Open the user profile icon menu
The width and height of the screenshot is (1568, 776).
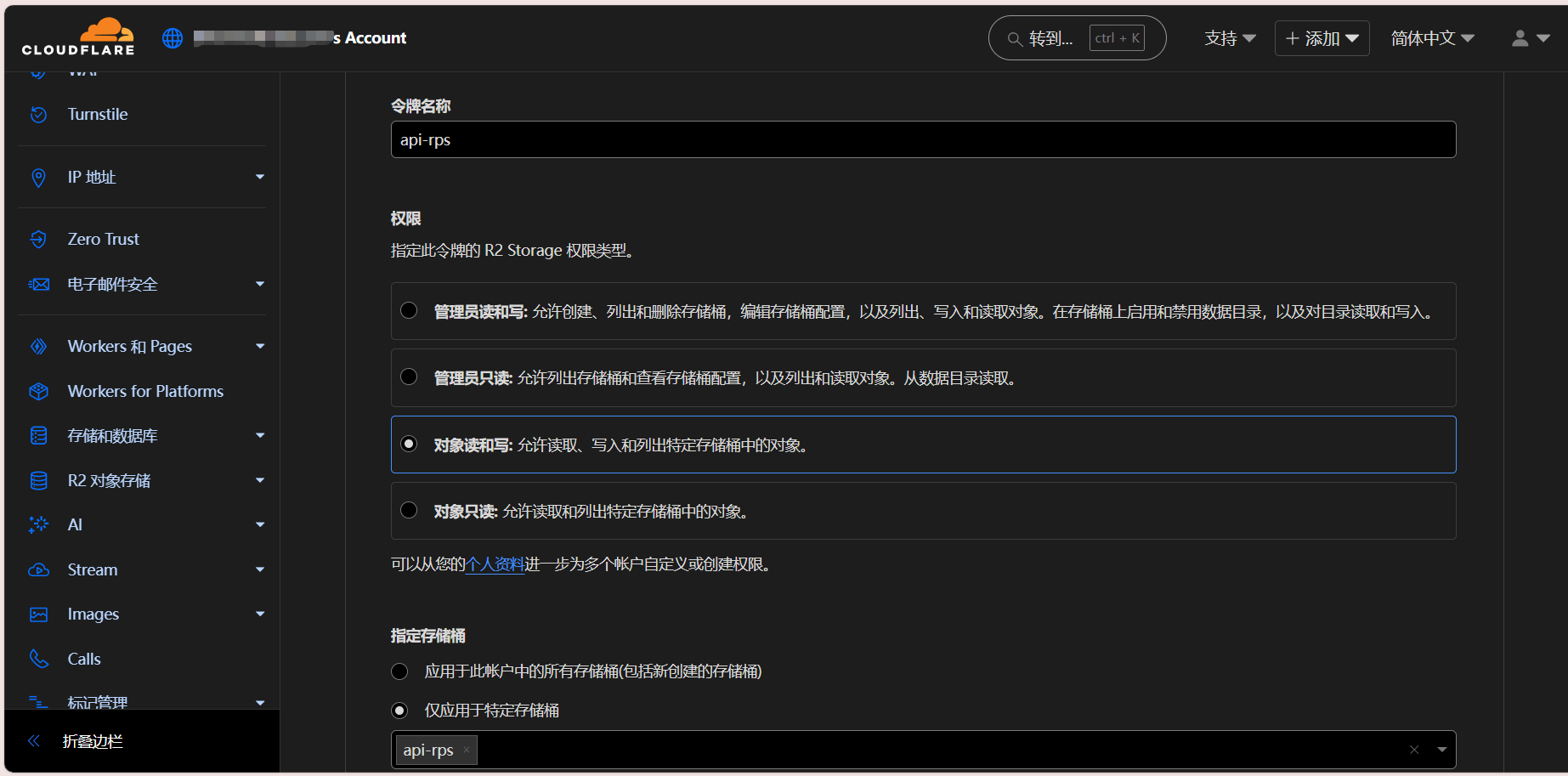coord(1530,38)
